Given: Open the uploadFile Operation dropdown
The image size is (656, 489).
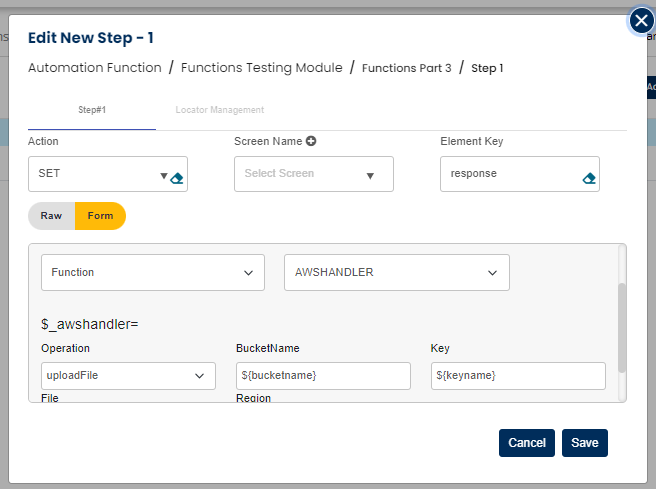Looking at the screenshot, I should pos(128,376).
